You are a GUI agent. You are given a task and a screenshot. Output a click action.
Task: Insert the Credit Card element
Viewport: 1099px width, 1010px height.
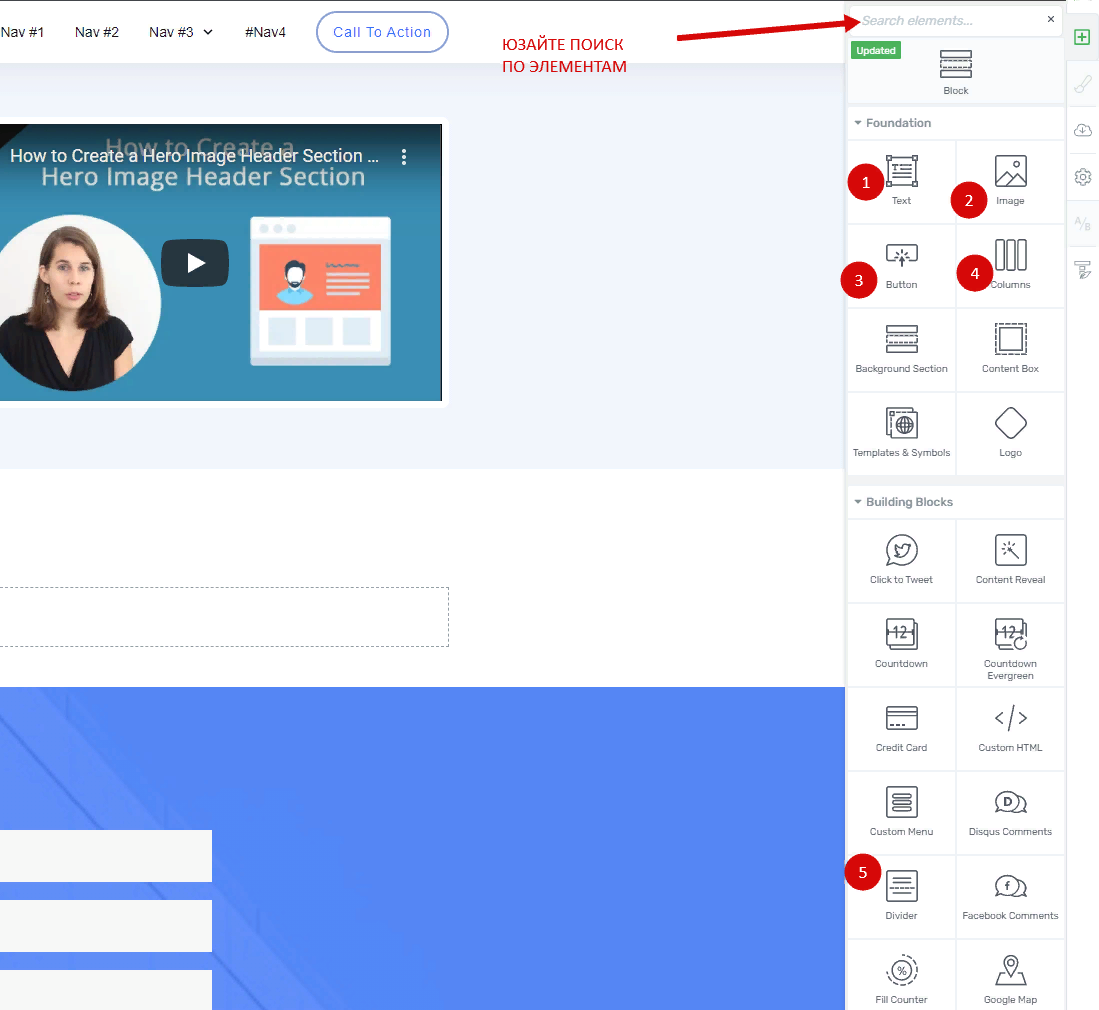tap(901, 729)
